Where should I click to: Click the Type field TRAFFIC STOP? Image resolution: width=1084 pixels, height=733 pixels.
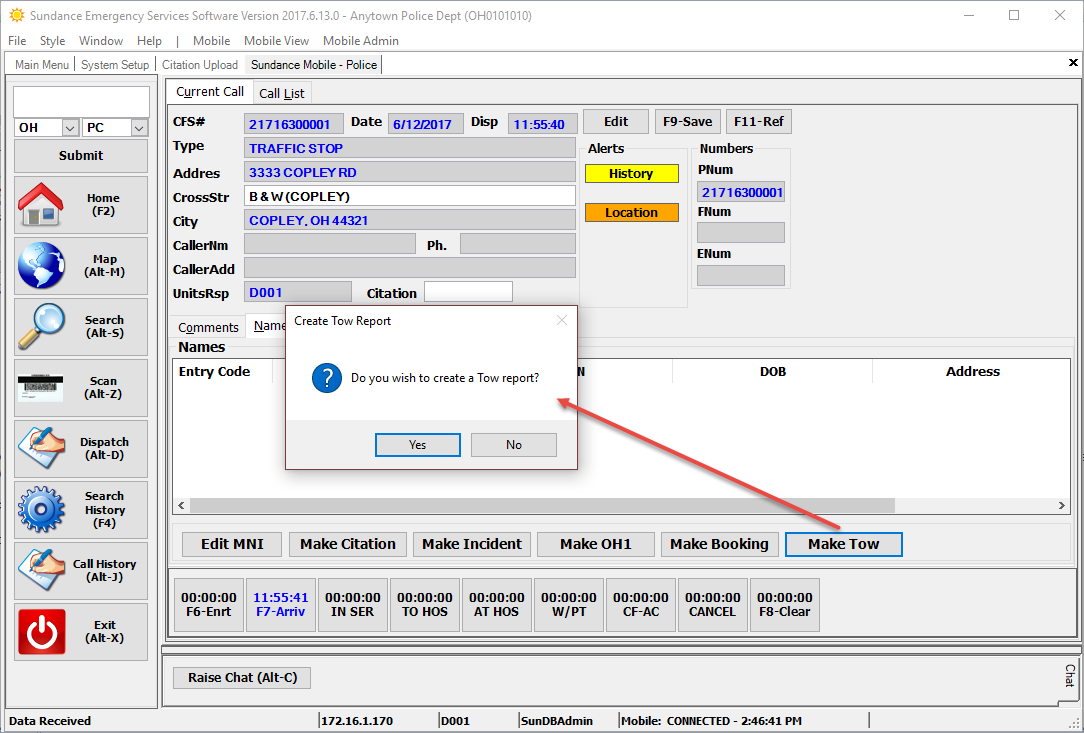(410, 148)
